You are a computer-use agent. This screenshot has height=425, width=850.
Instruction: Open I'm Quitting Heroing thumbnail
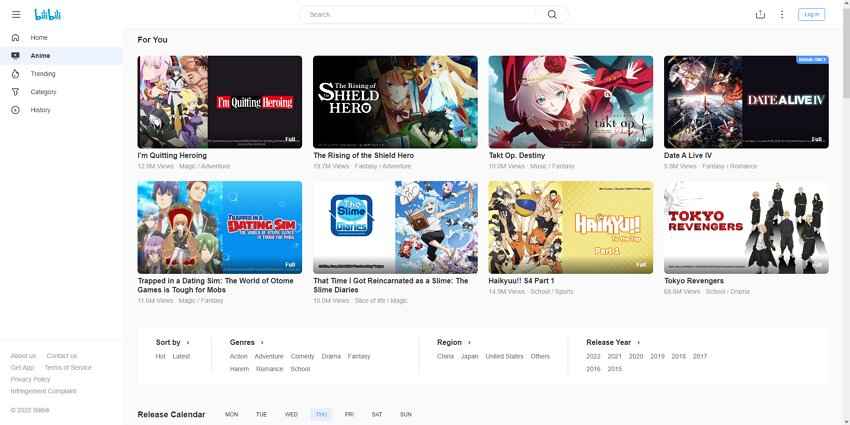tap(220, 102)
